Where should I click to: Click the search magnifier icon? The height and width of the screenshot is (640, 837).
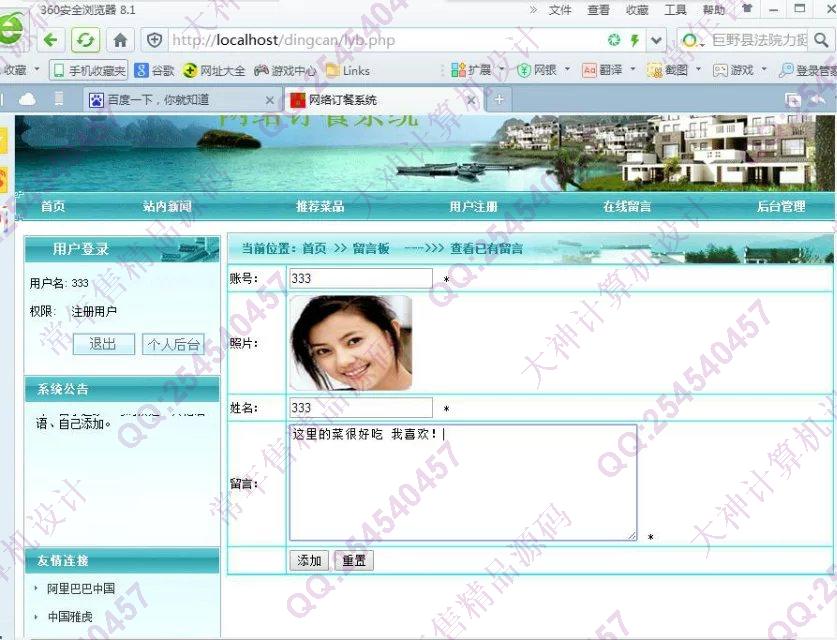(x=822, y=40)
